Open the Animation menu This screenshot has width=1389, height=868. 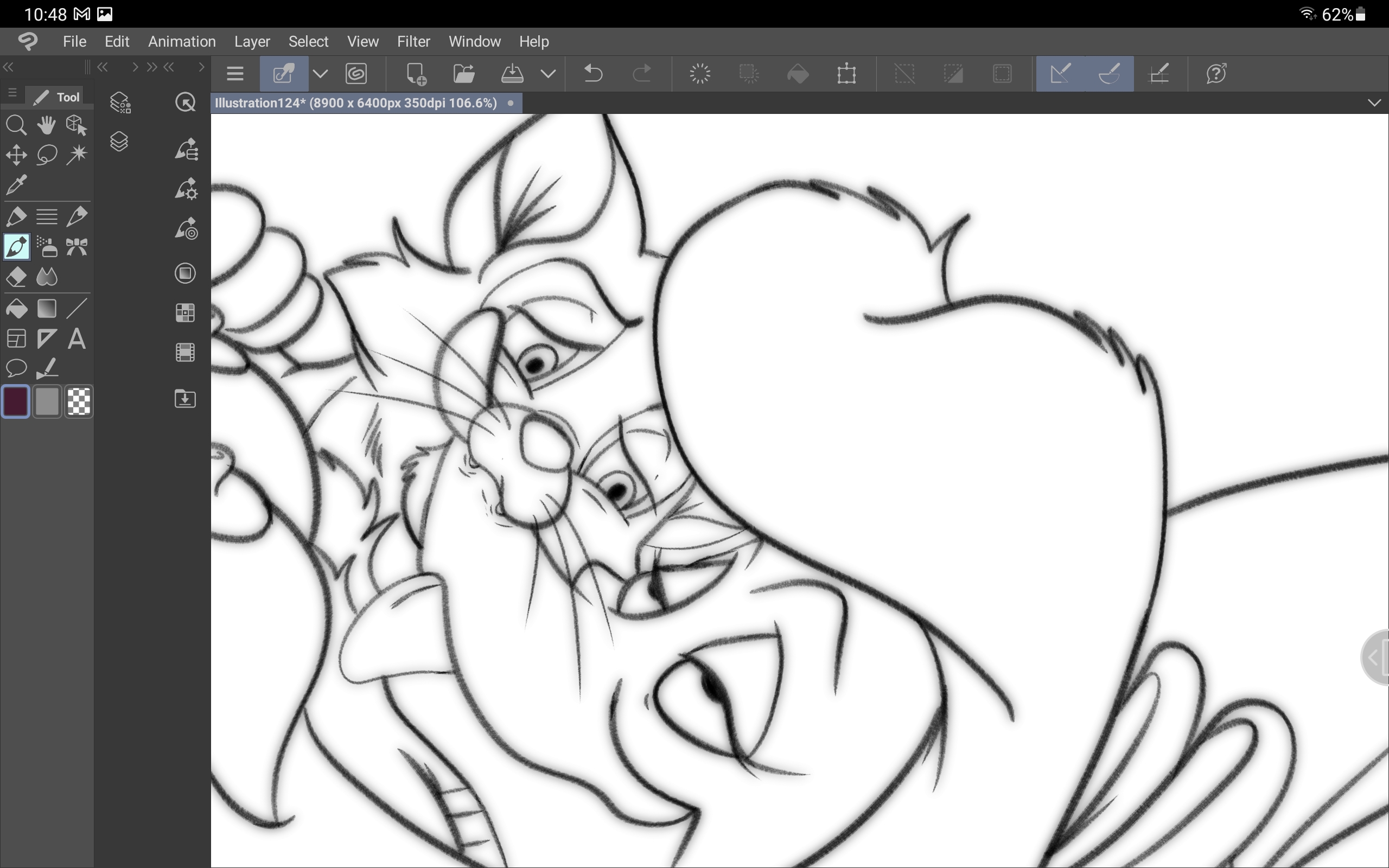click(181, 41)
